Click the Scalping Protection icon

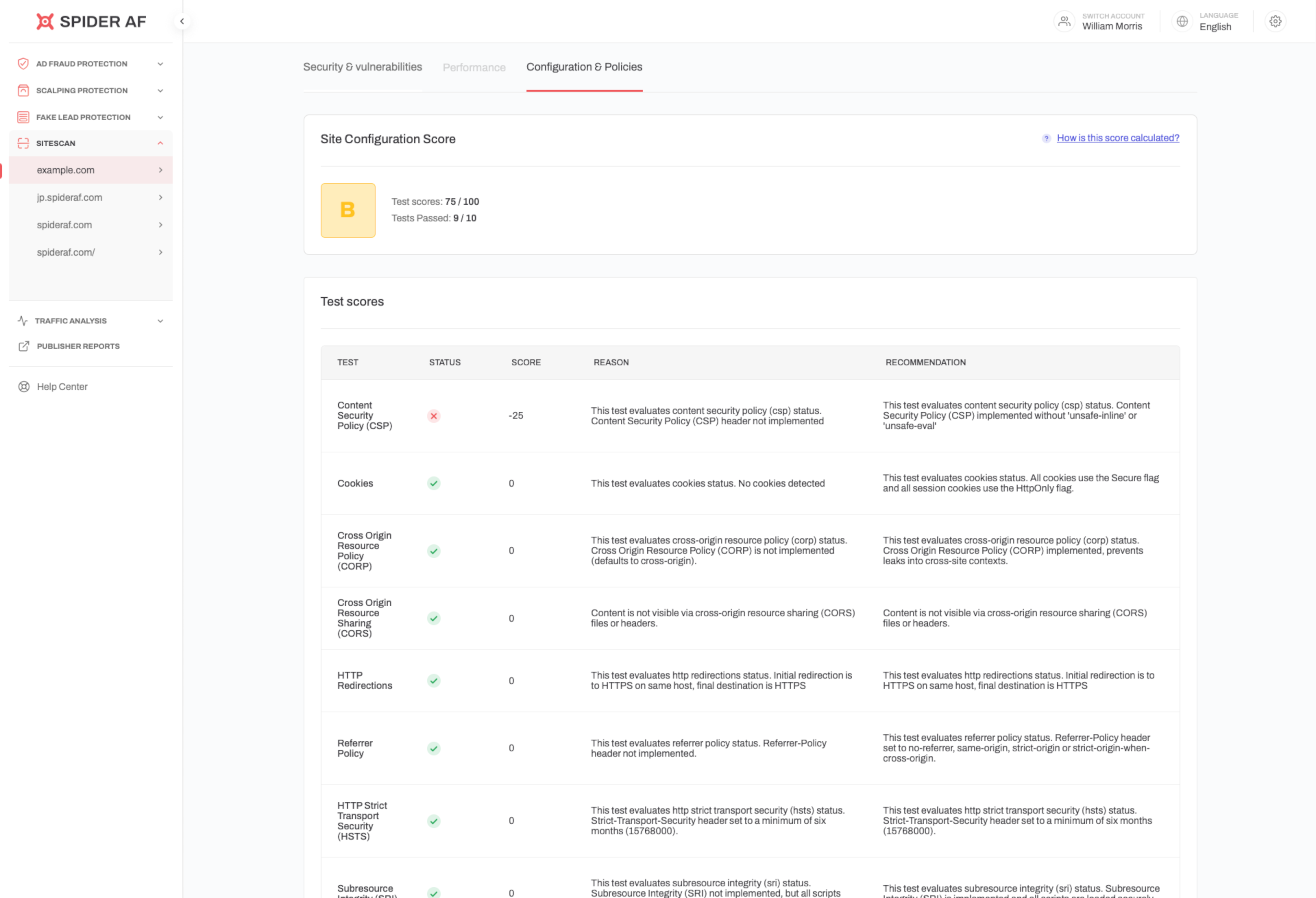tap(23, 90)
